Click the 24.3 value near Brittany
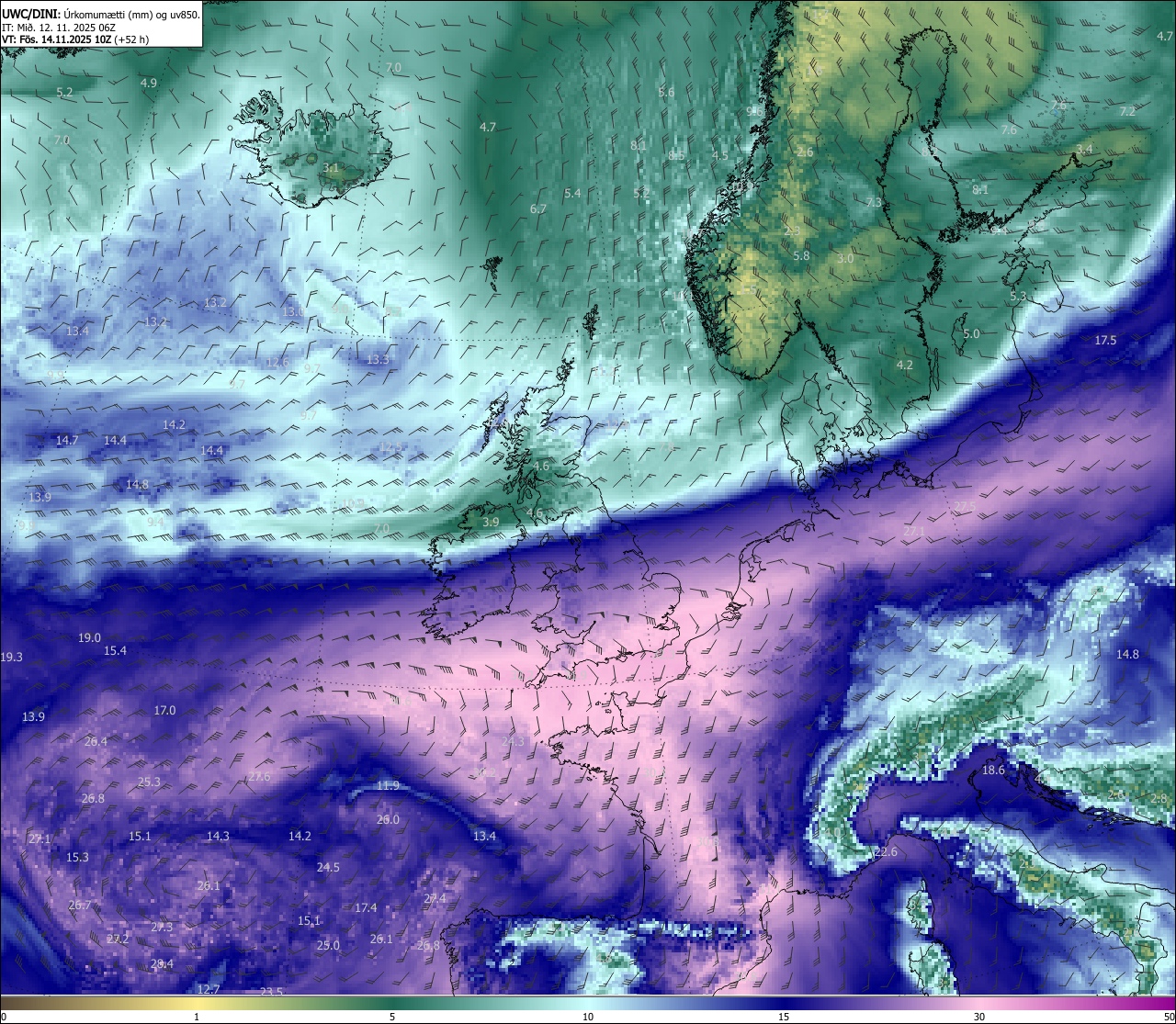This screenshot has height=1024, width=1176. 513,741
